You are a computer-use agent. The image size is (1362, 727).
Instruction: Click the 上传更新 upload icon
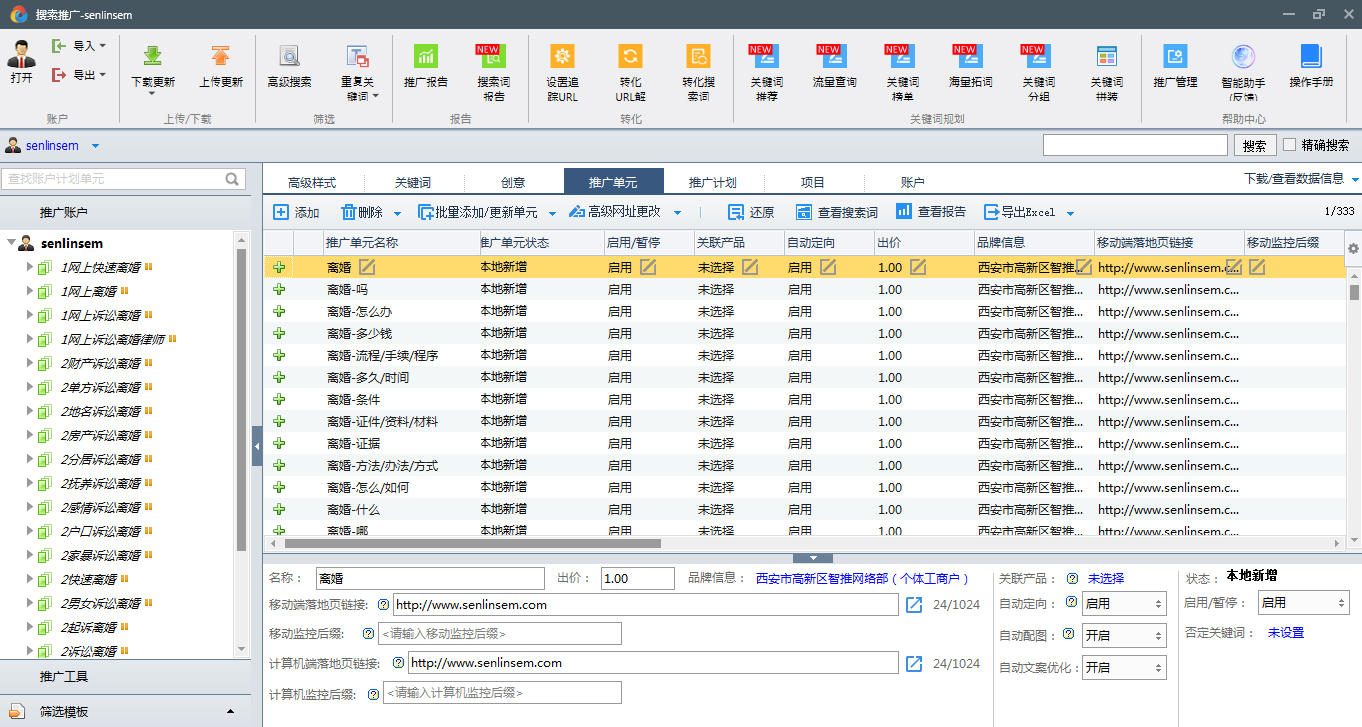220,57
